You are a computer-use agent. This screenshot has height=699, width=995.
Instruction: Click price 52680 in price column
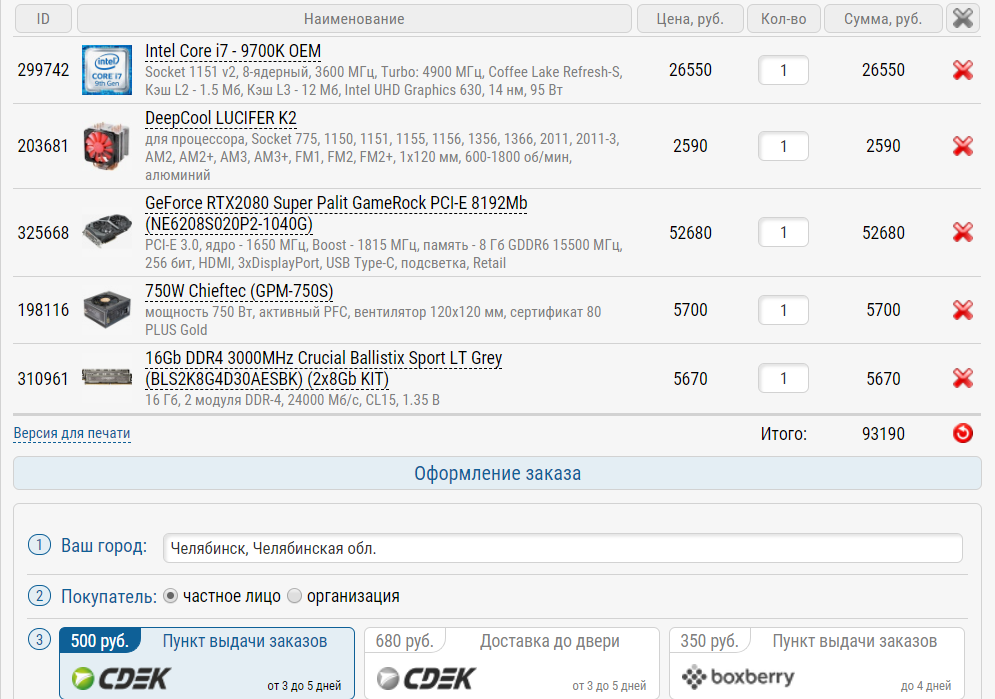690,233
